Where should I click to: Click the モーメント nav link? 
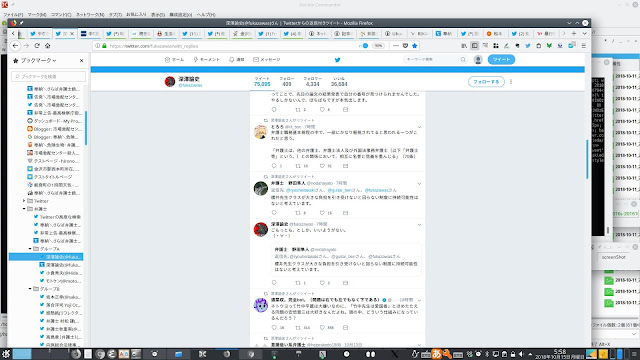coord(207,60)
